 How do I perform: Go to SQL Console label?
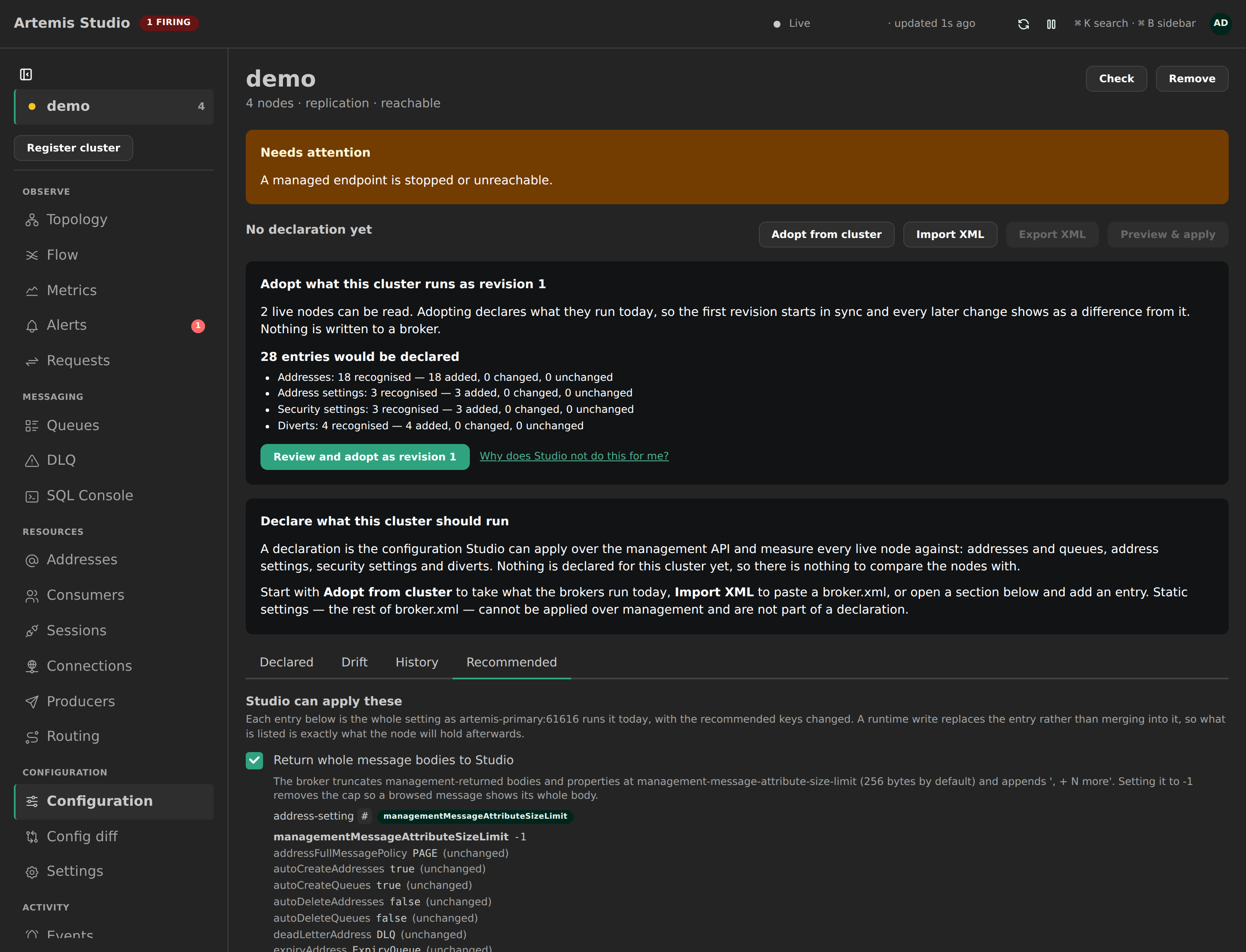point(90,495)
